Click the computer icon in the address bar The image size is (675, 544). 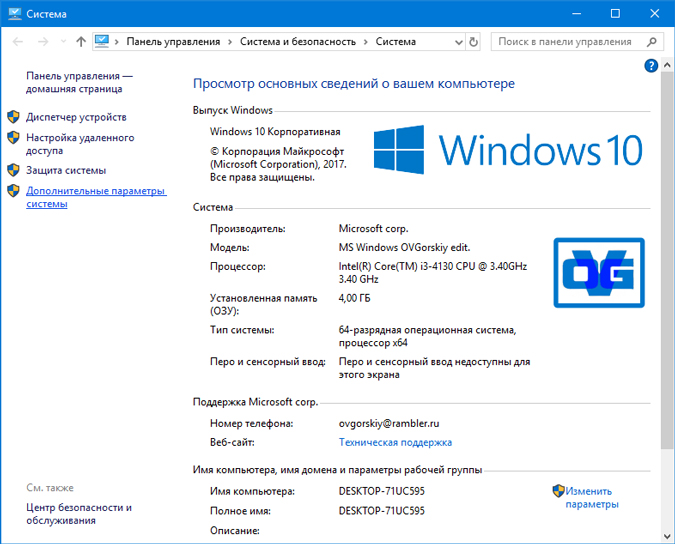(x=102, y=42)
